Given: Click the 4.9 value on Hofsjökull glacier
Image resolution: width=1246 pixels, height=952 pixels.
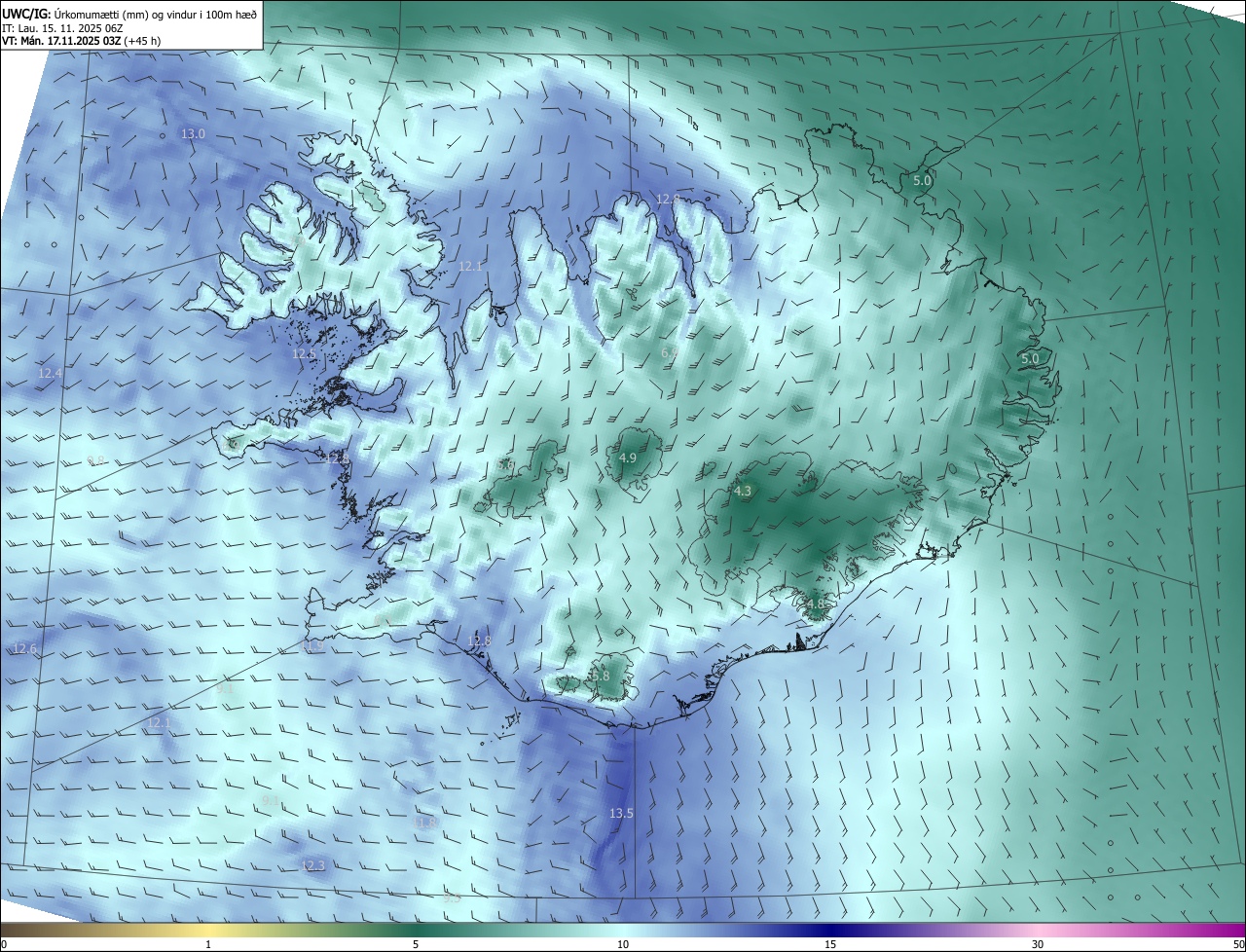Looking at the screenshot, I should tap(628, 458).
